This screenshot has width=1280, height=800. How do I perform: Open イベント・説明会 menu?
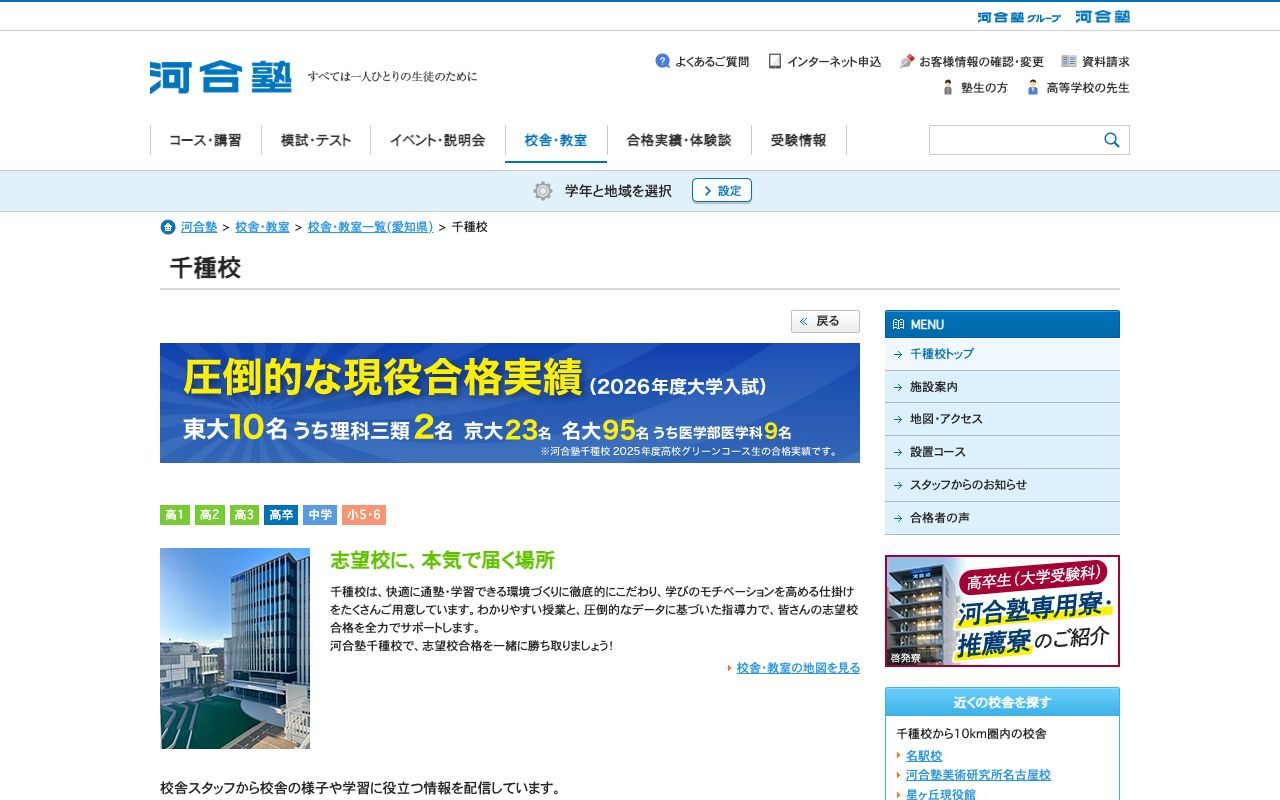[438, 140]
